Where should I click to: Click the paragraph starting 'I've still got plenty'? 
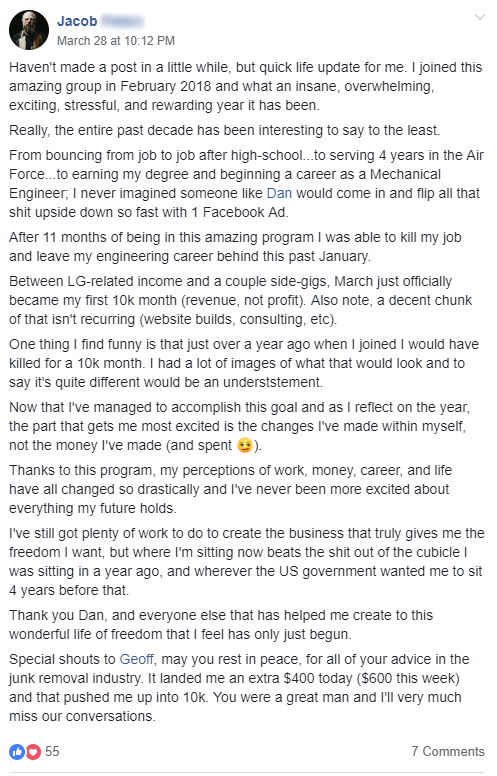tap(247, 562)
